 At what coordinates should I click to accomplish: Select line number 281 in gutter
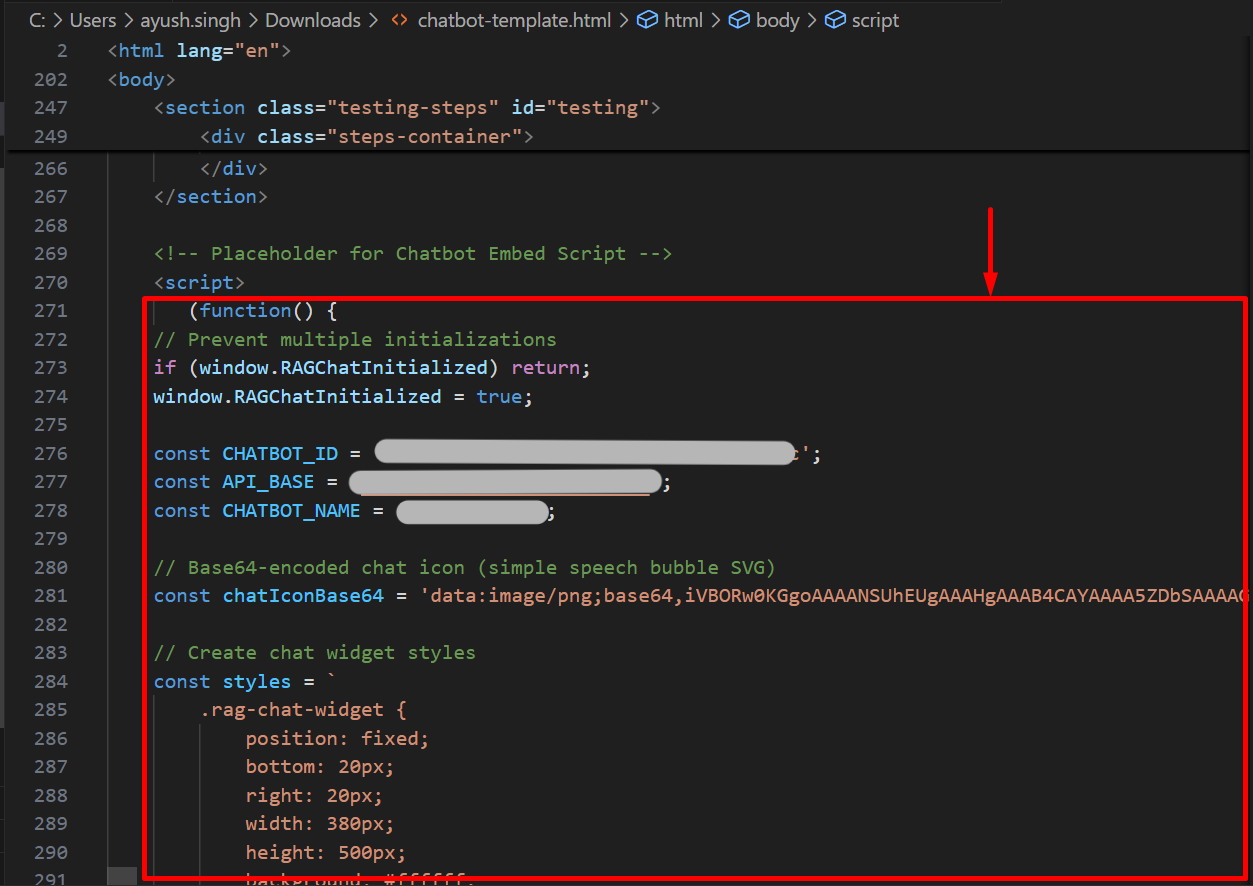50,596
